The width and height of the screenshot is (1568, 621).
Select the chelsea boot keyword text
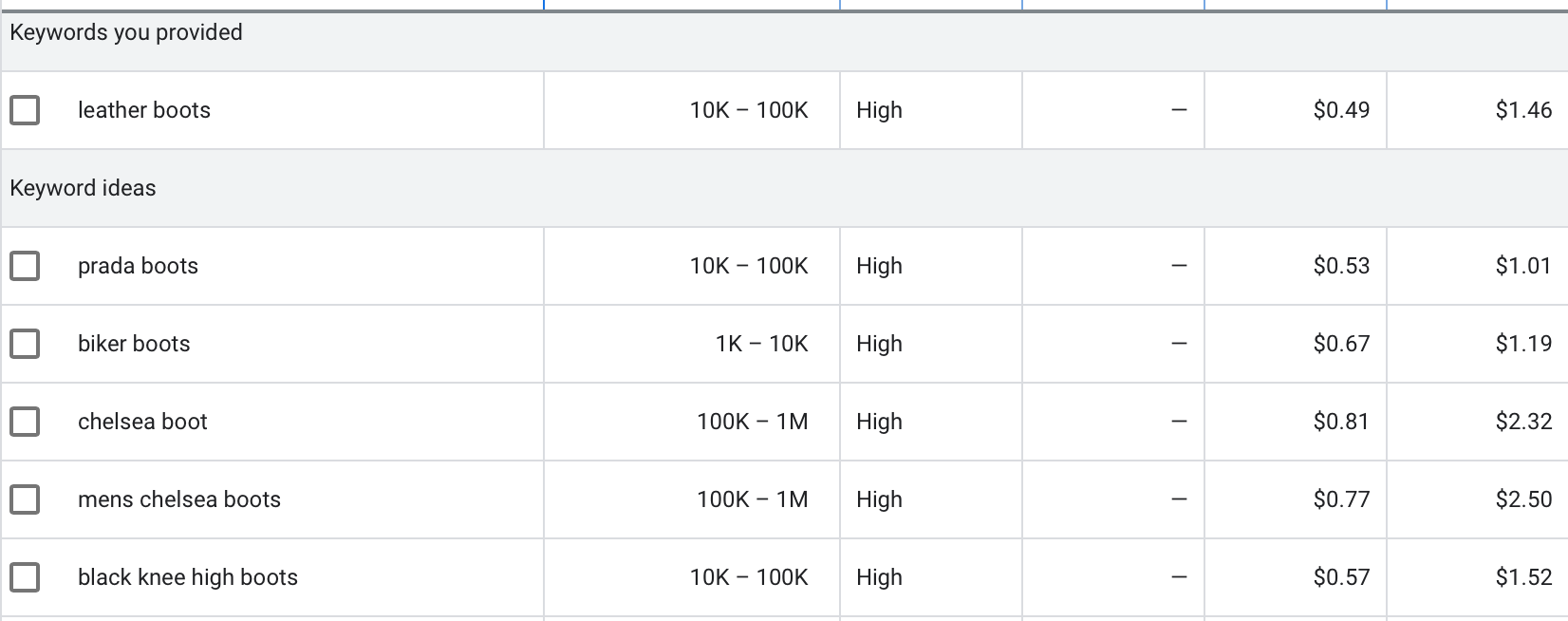coord(142,422)
